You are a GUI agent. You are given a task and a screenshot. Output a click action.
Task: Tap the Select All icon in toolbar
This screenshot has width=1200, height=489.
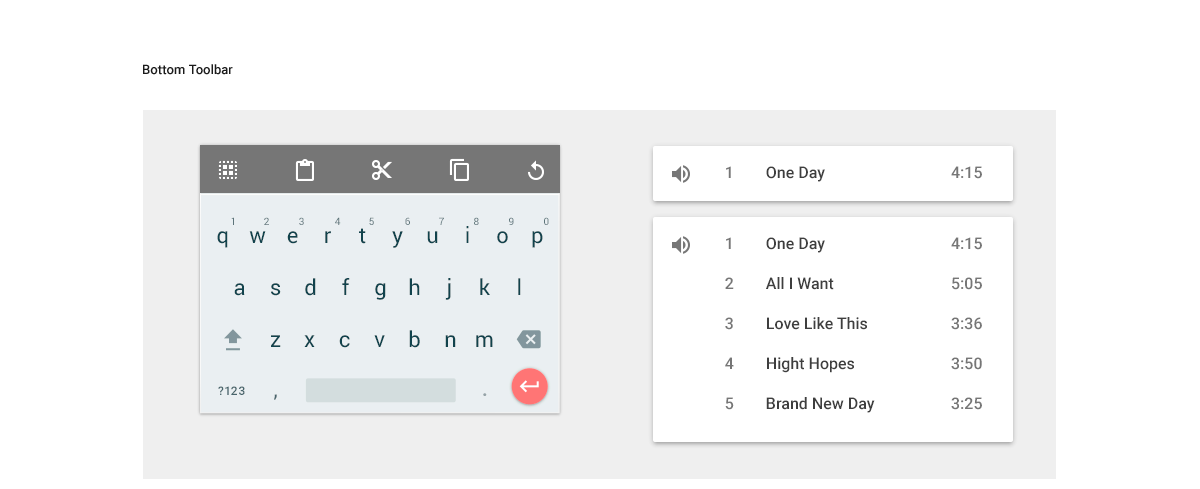click(228, 170)
